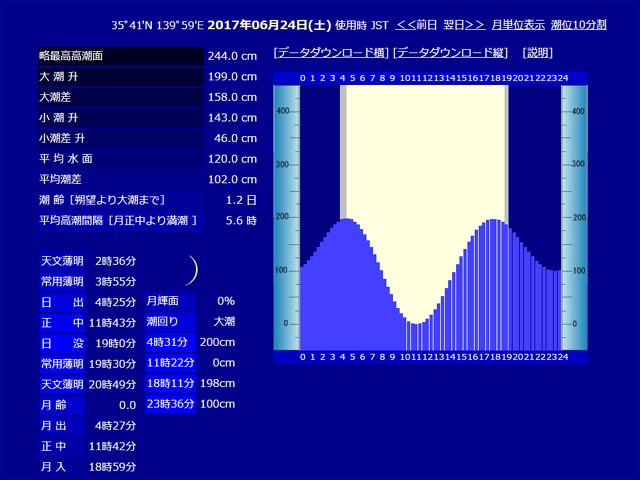Click データダウンロード横 download link
Viewport: 640px width, 480px height.
coord(331,53)
